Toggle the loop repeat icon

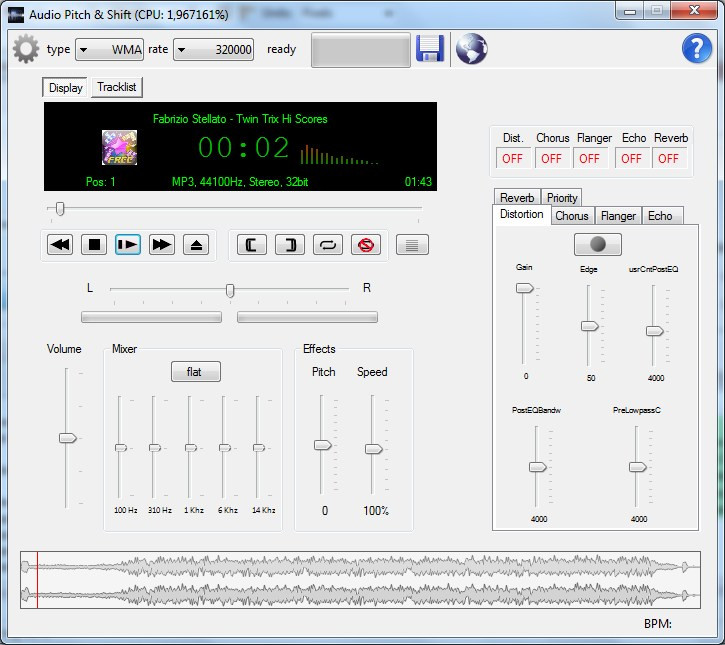coord(328,245)
